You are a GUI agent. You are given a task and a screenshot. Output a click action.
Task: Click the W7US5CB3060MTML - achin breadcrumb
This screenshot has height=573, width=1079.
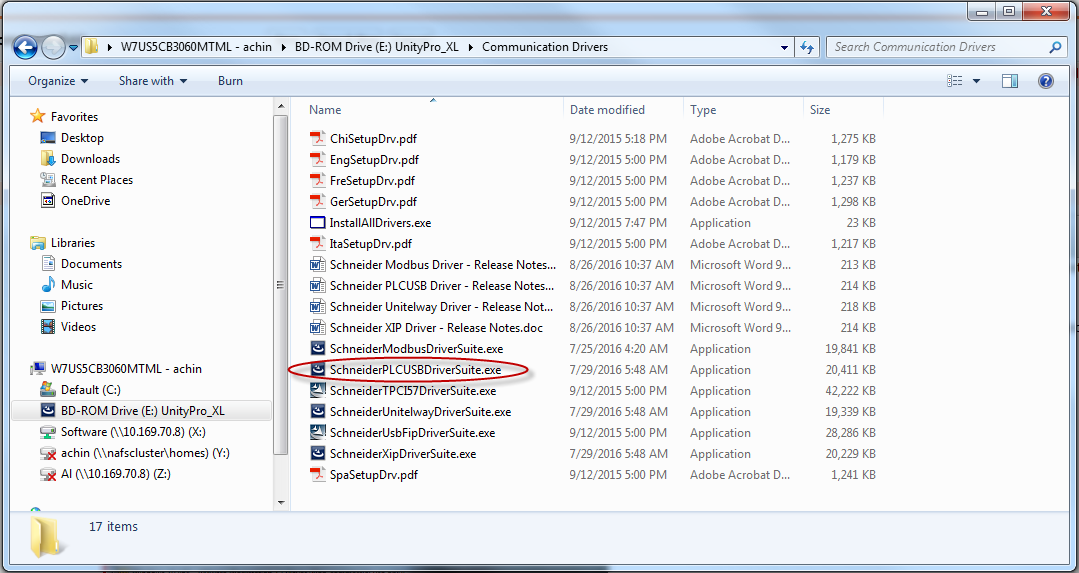click(x=195, y=47)
